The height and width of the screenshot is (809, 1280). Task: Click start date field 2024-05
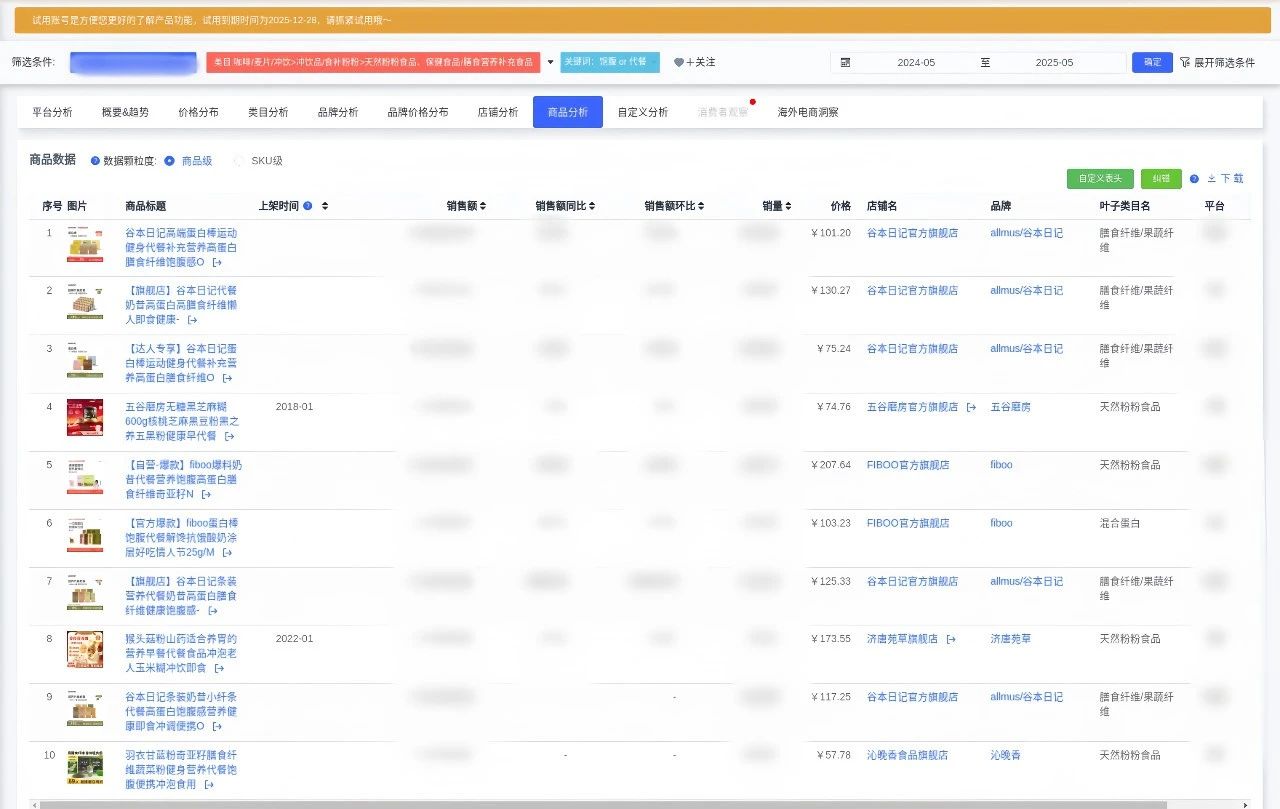916,62
